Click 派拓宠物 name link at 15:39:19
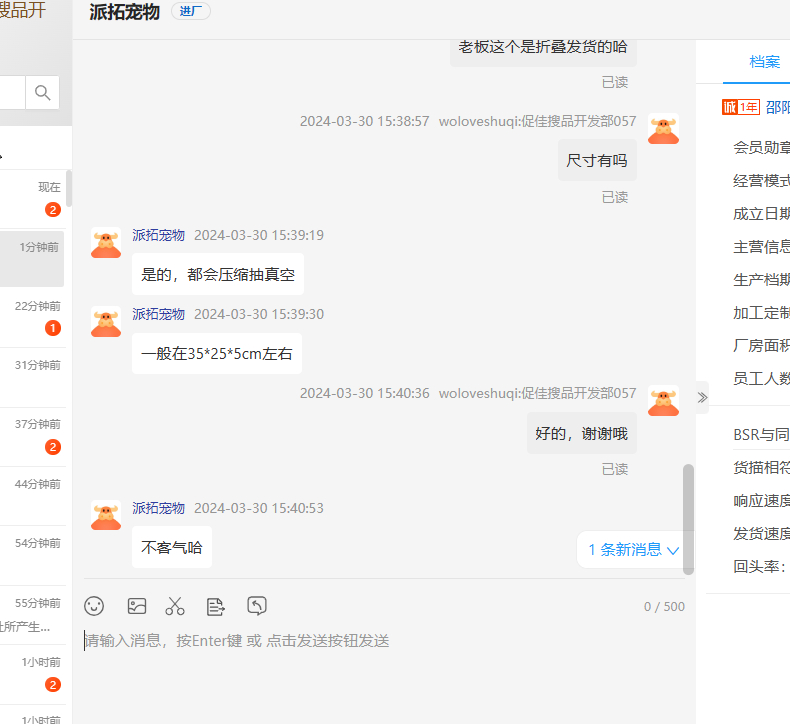The height and width of the screenshot is (724, 790). coord(158,235)
